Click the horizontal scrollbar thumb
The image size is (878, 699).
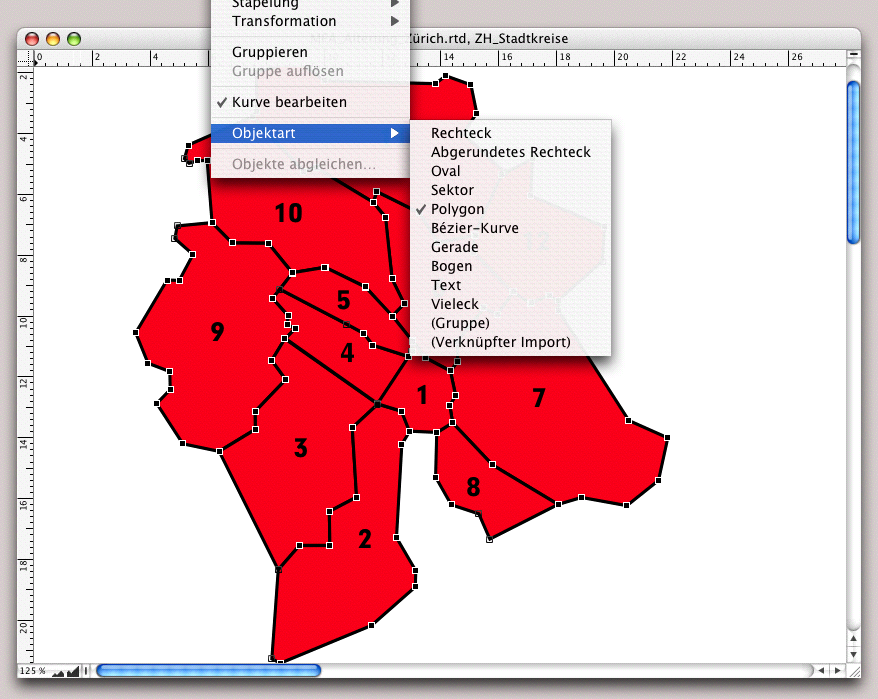point(208,670)
